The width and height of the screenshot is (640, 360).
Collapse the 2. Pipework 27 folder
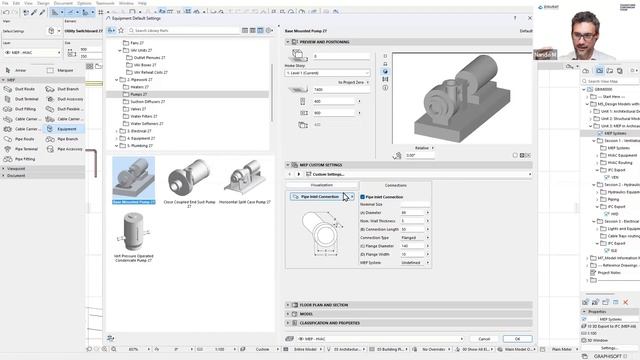click(116, 80)
